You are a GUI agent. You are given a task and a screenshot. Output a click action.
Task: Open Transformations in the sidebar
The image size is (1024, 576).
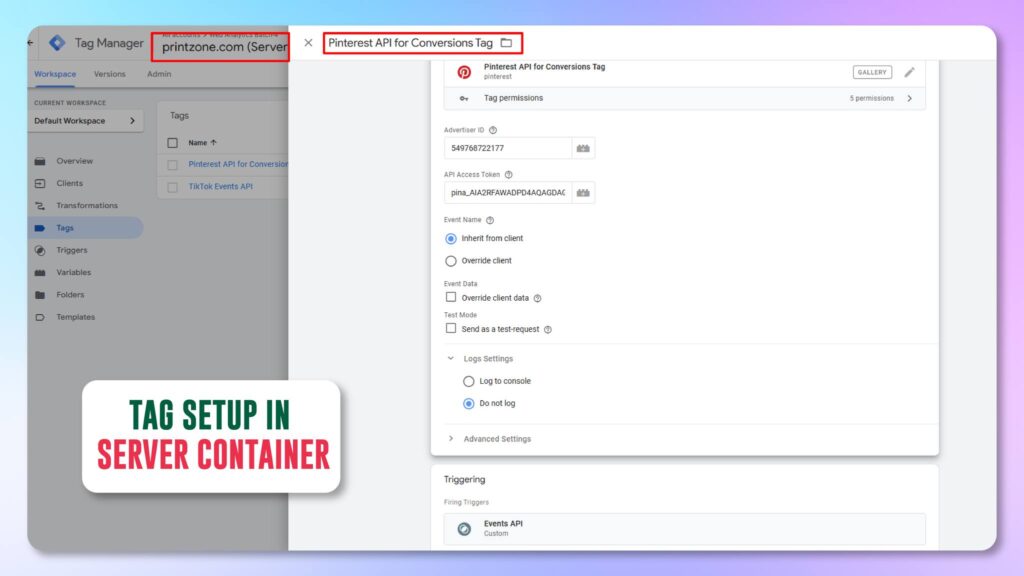coord(87,206)
